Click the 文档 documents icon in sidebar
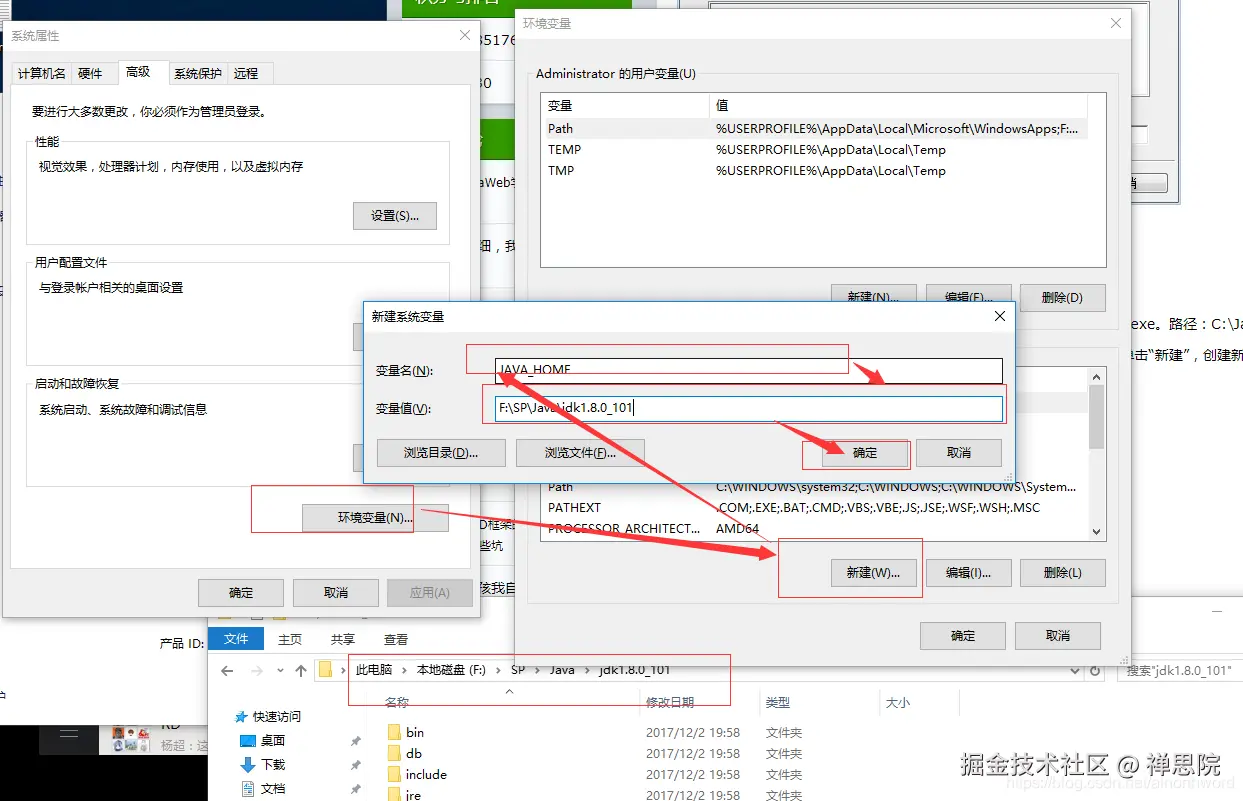The image size is (1243, 801). coord(248,789)
